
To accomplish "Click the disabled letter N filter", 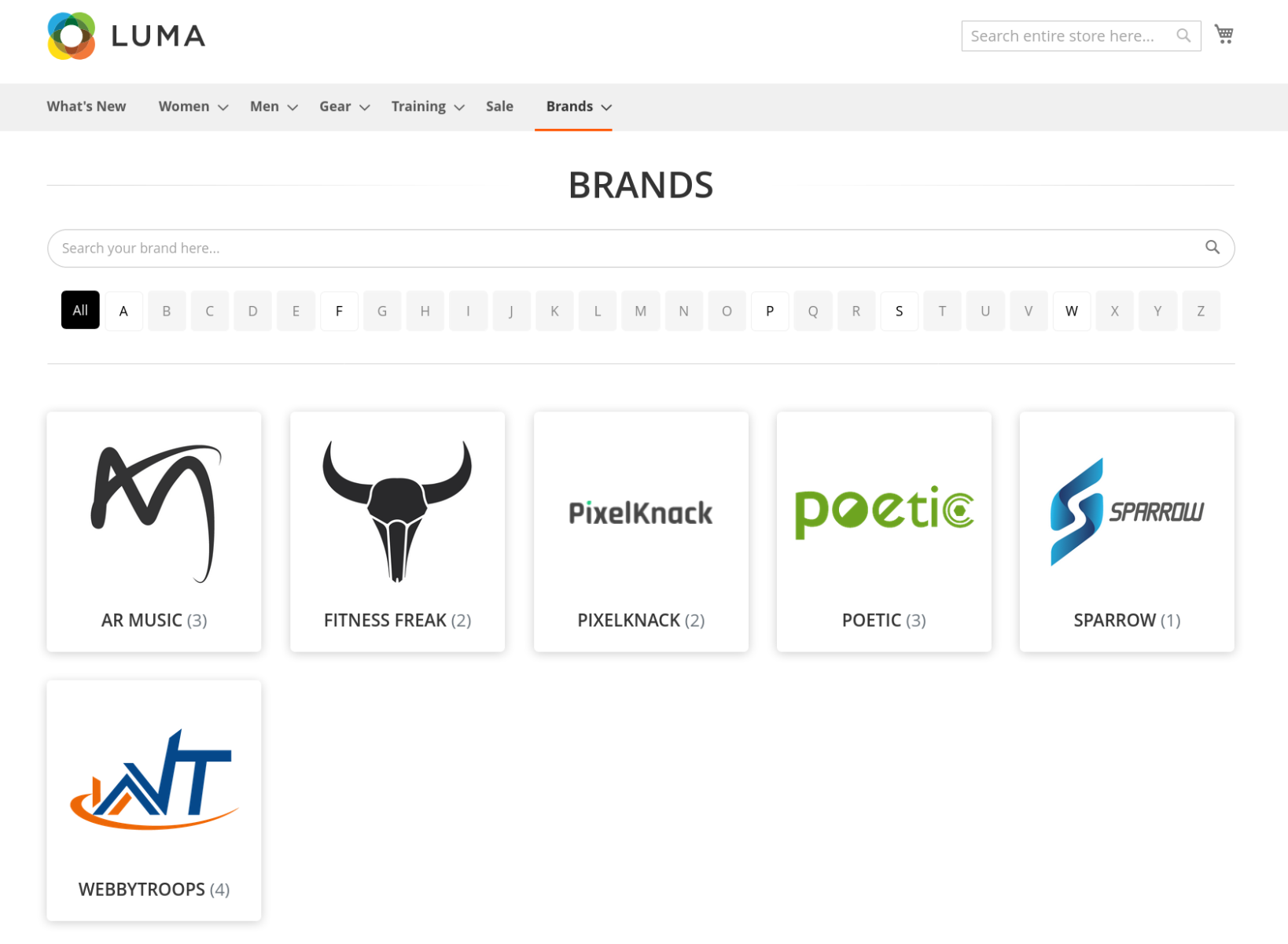I will [x=684, y=311].
